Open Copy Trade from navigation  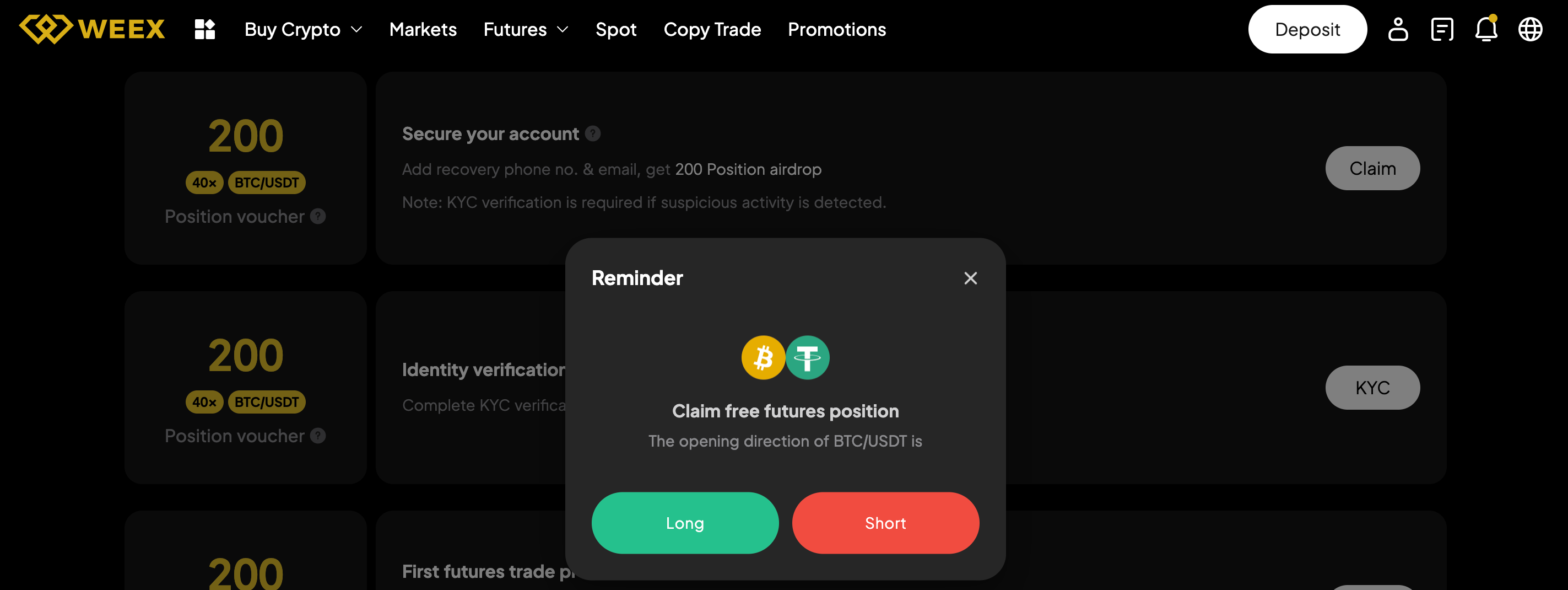[712, 29]
